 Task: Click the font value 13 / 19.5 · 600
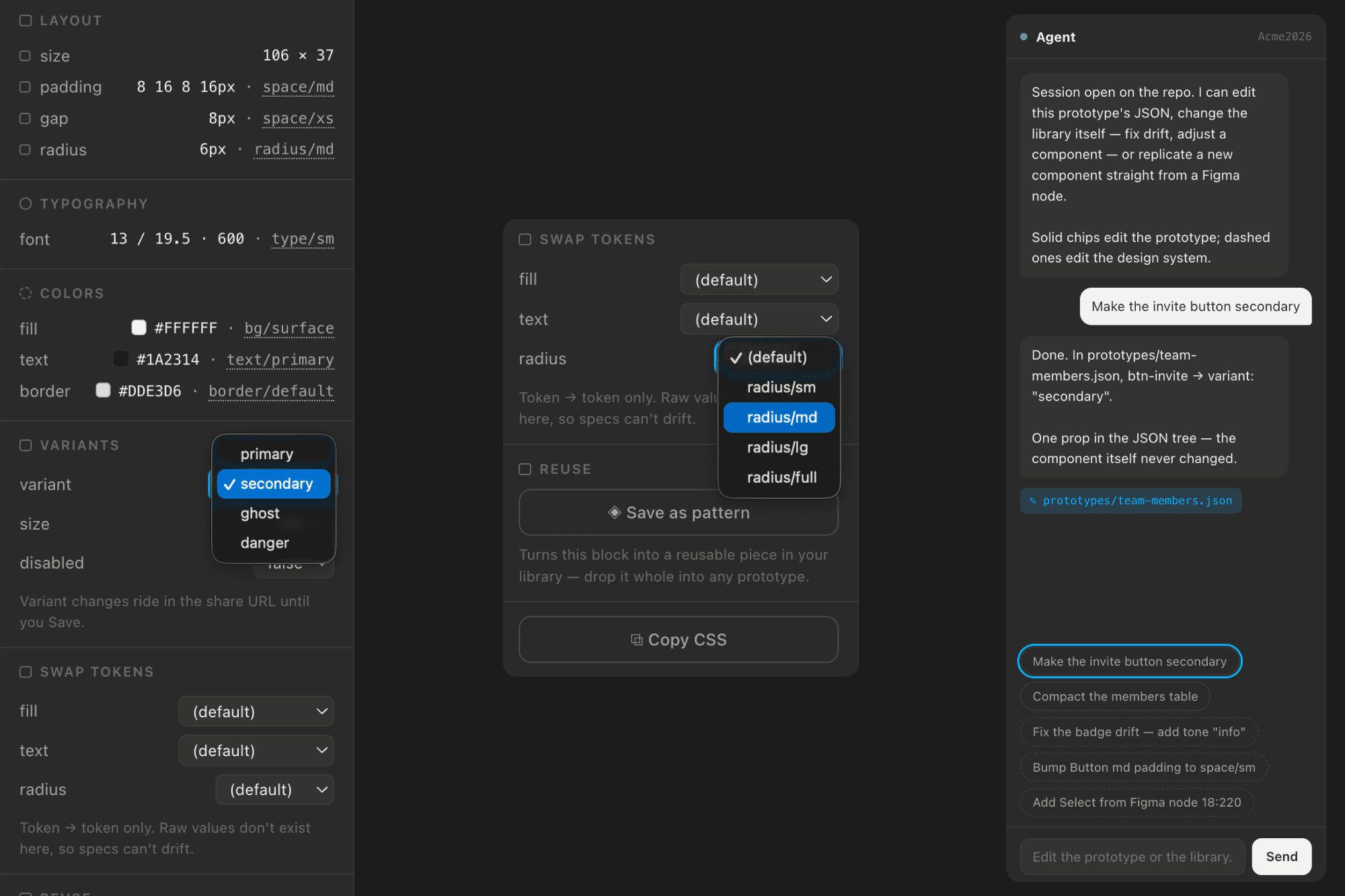[177, 239]
